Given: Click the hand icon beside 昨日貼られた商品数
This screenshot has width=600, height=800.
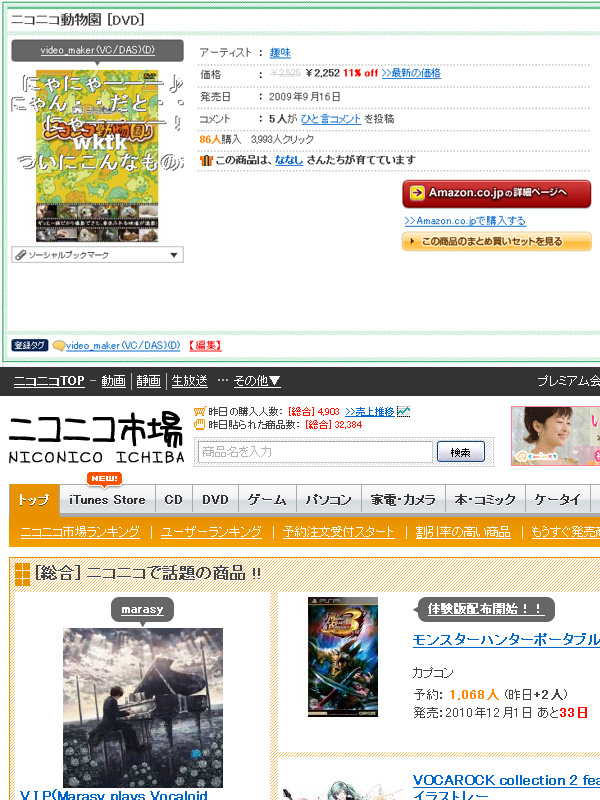Looking at the screenshot, I should tap(199, 424).
